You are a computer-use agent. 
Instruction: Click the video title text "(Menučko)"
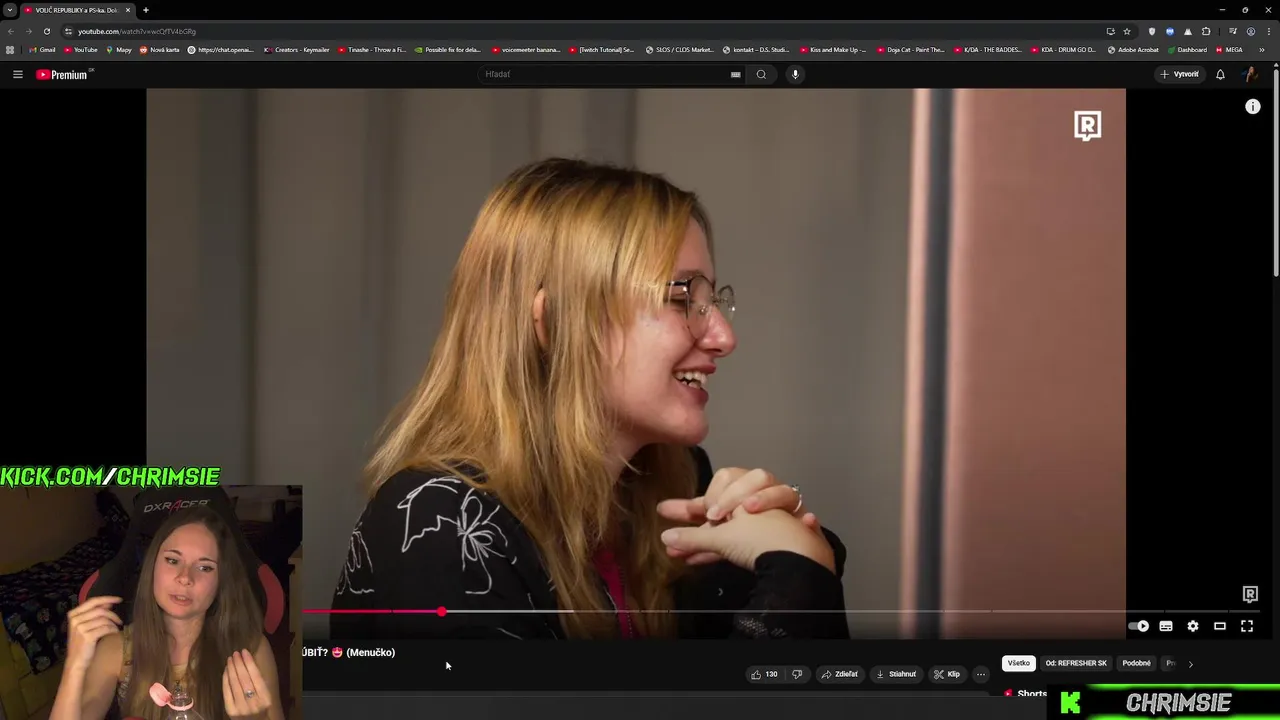[370, 652]
